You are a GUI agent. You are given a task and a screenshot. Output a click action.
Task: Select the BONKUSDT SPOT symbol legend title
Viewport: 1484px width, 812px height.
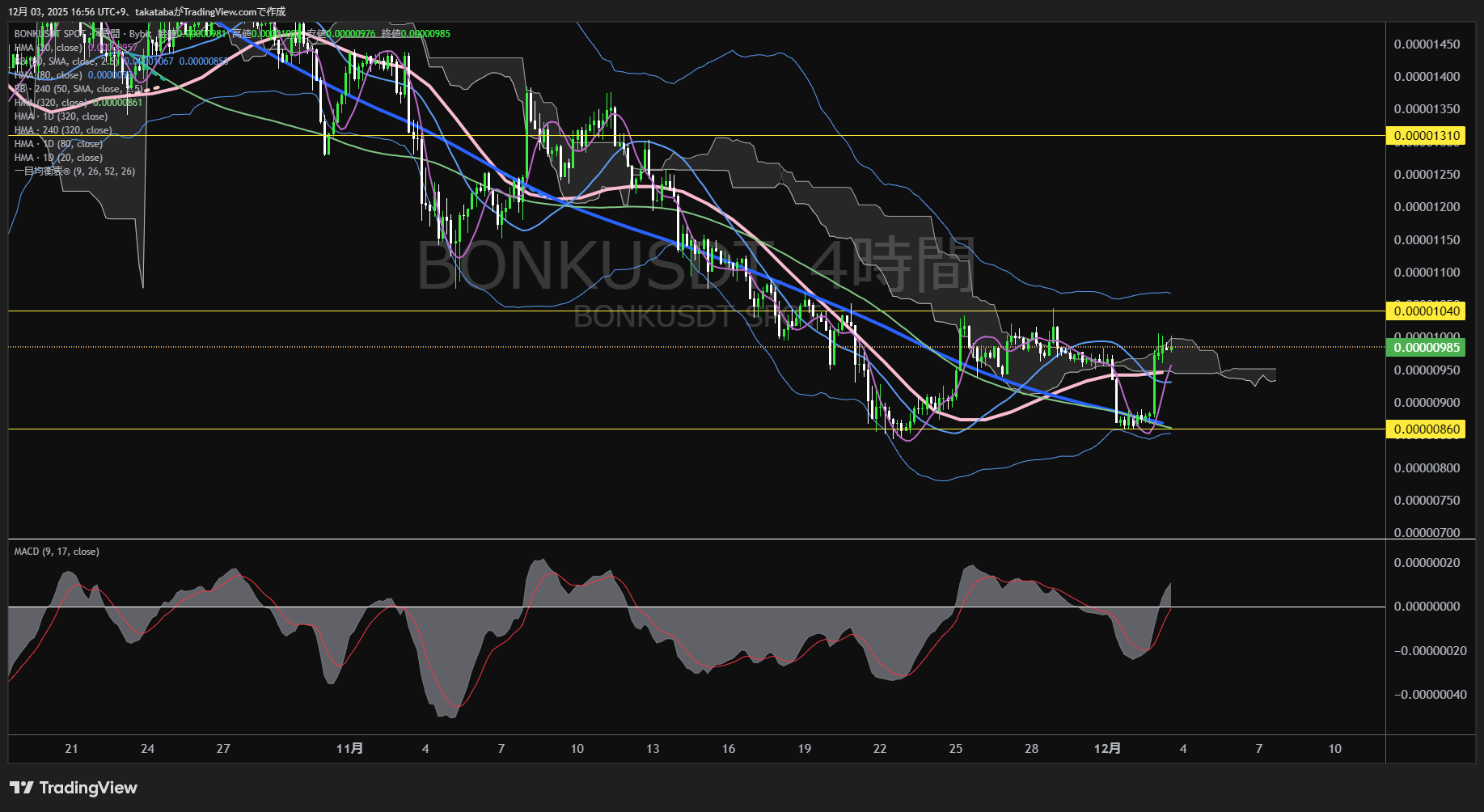click(50, 34)
